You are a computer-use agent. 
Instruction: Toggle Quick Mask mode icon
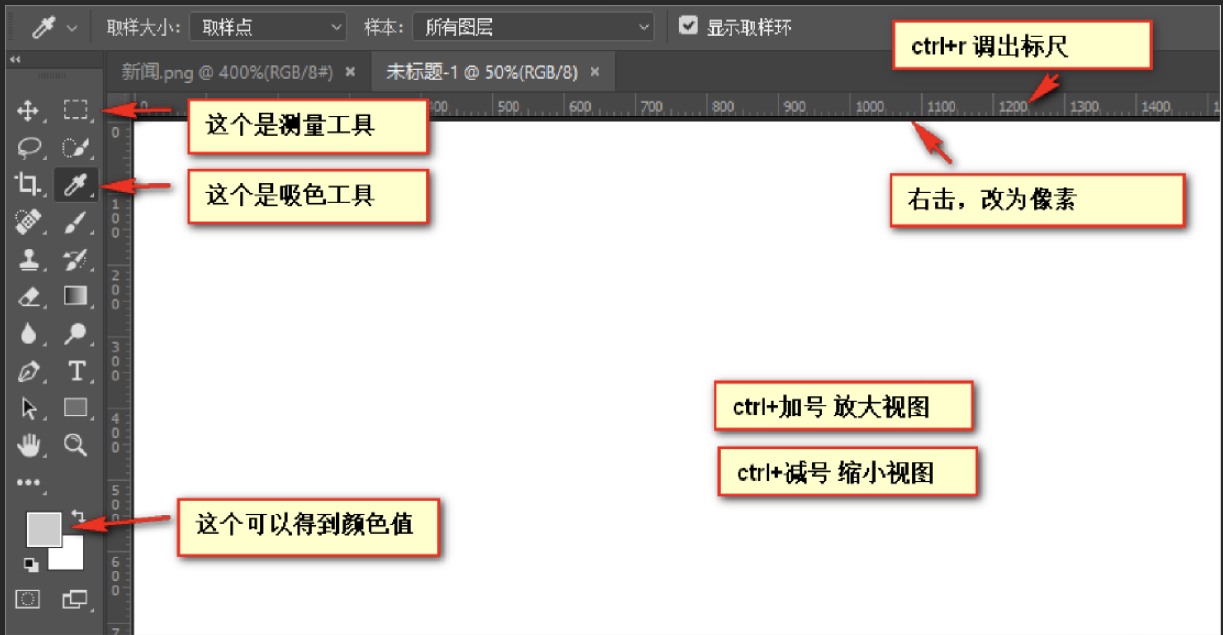pyautogui.click(x=29, y=599)
